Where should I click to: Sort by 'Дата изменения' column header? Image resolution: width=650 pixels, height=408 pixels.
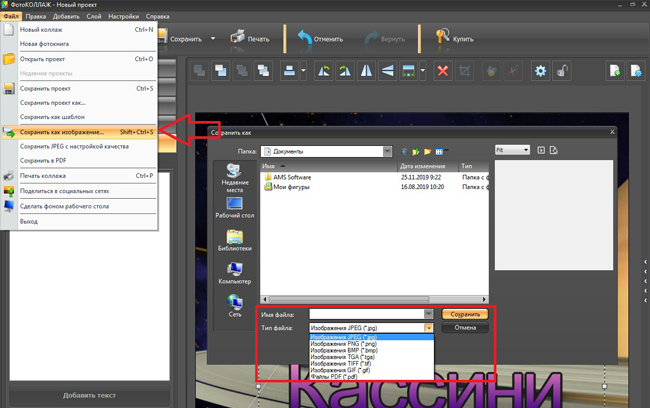(x=428, y=166)
